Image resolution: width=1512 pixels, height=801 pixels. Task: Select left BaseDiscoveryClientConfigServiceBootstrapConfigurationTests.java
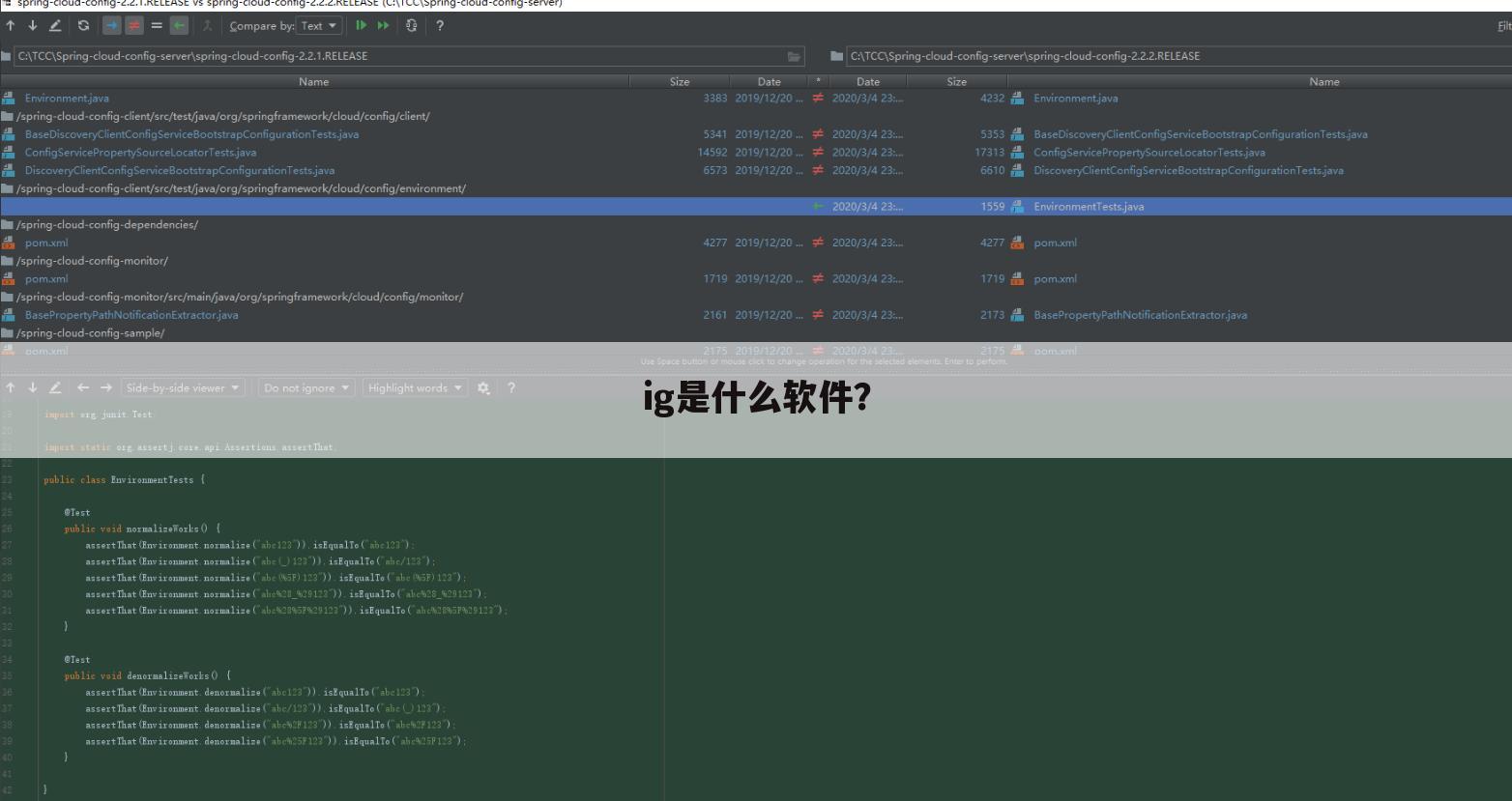[191, 134]
